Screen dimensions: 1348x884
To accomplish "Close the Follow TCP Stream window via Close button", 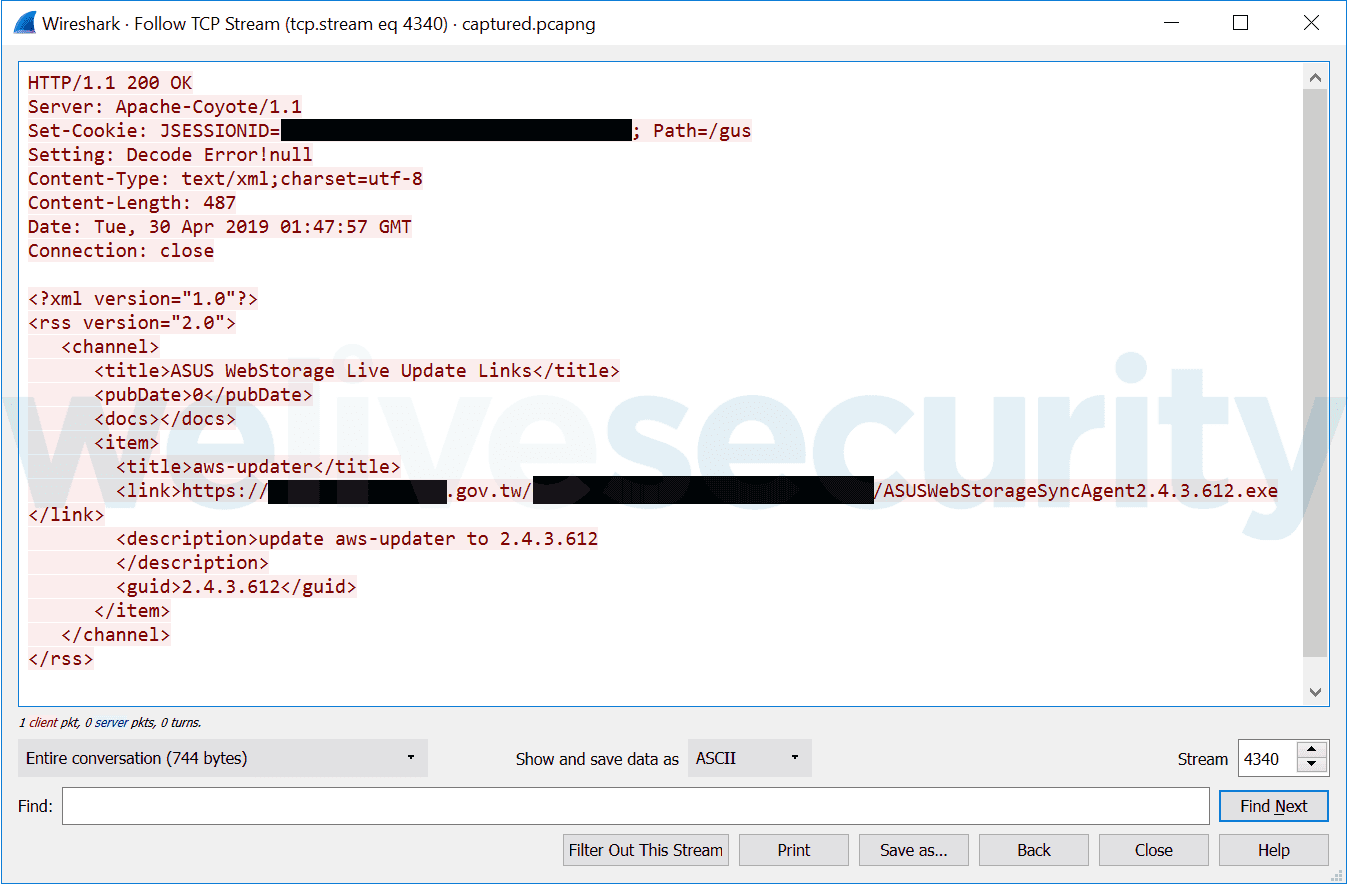I will point(1153,850).
